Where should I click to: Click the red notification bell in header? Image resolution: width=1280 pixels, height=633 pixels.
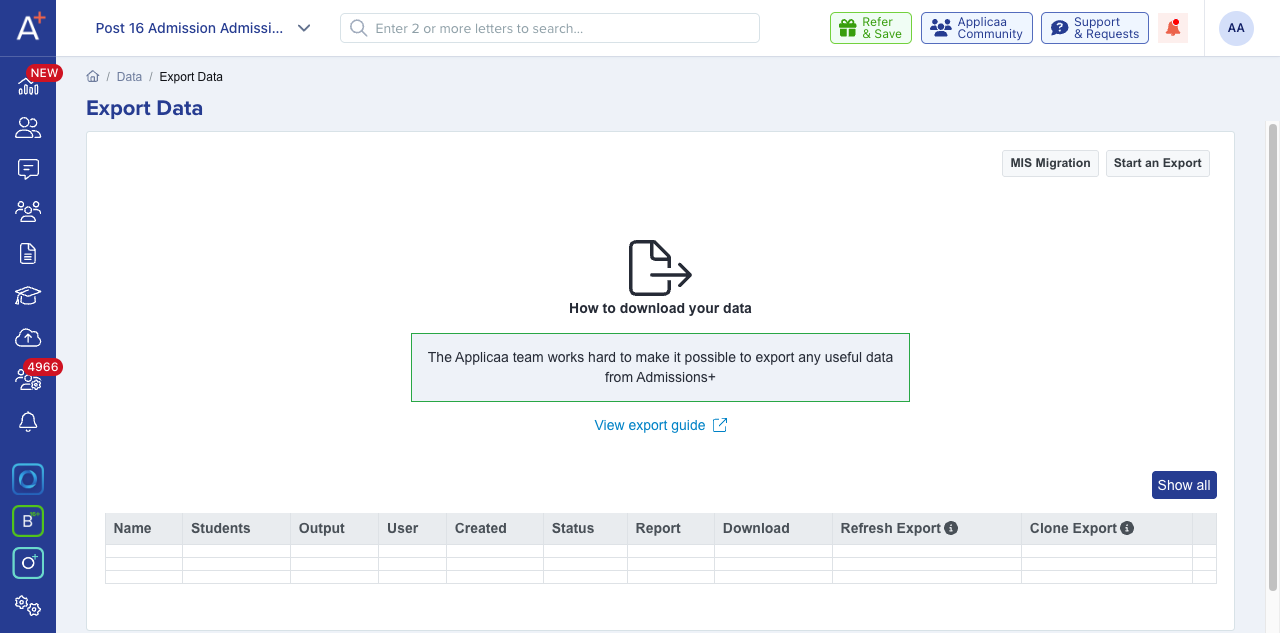click(x=1173, y=28)
